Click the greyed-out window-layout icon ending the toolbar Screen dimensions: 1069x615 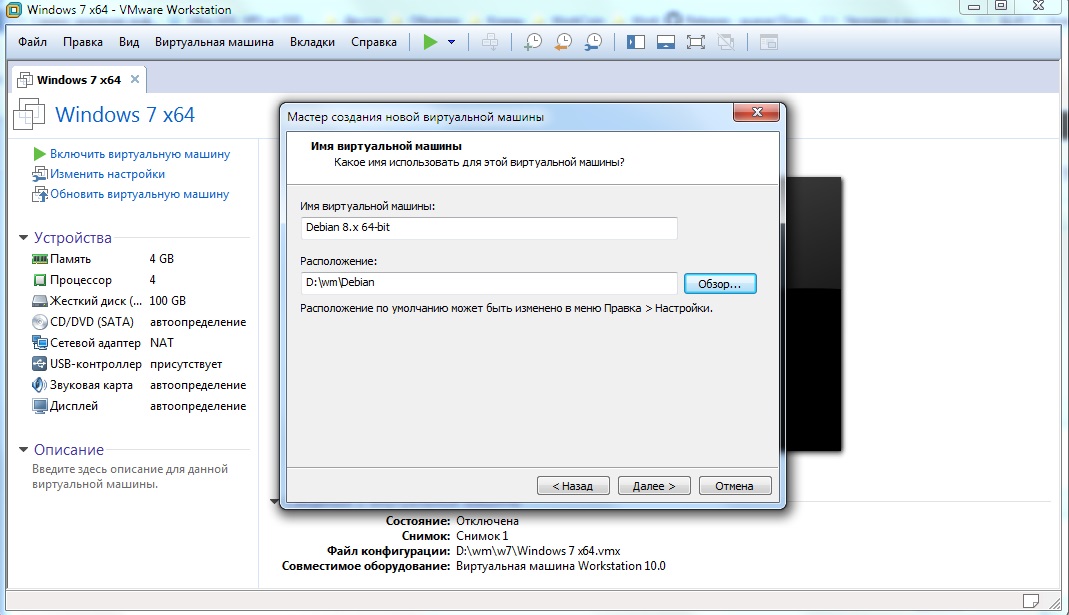pyautogui.click(x=769, y=42)
